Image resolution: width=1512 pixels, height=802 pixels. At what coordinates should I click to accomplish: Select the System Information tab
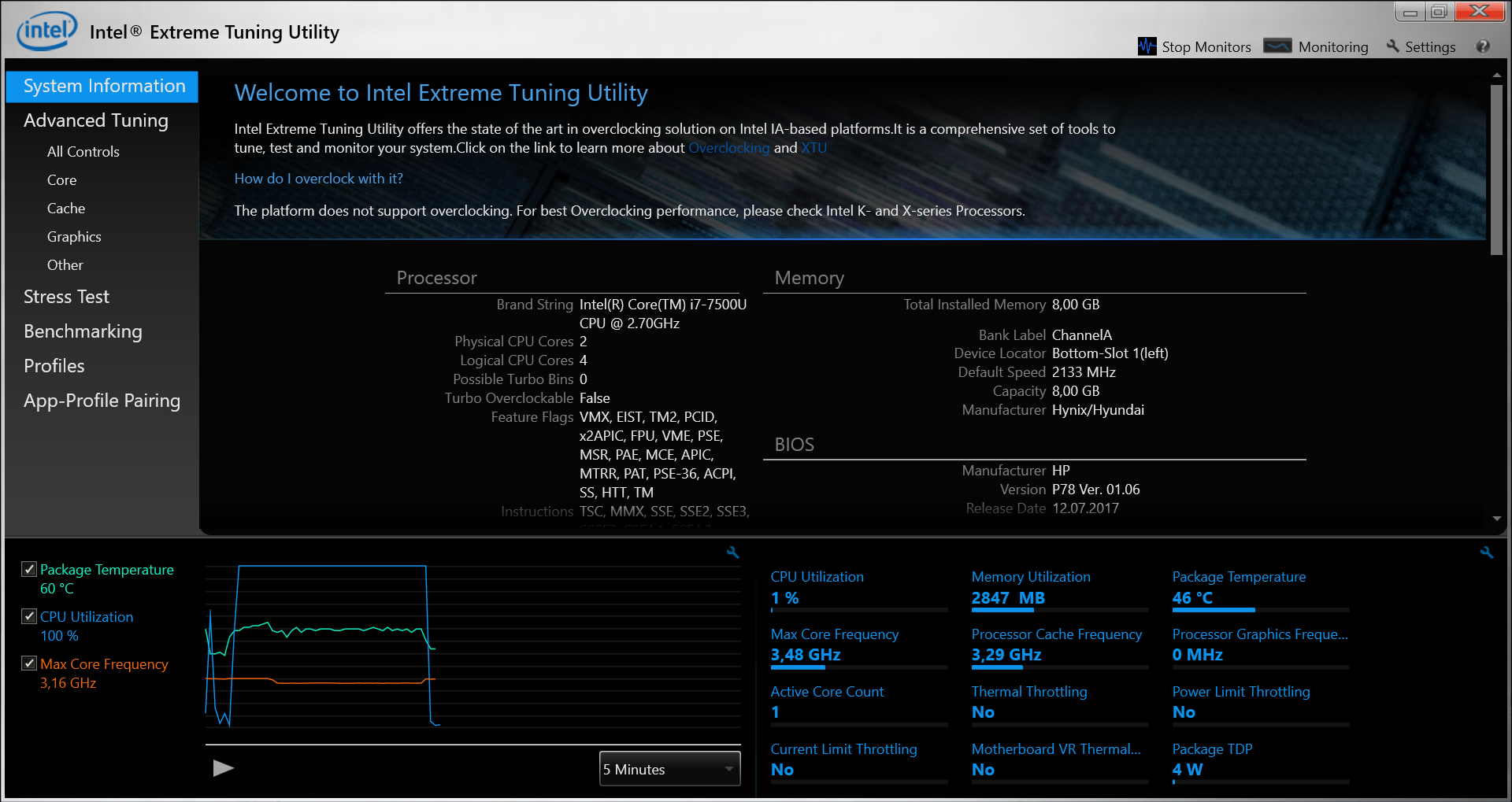point(102,87)
